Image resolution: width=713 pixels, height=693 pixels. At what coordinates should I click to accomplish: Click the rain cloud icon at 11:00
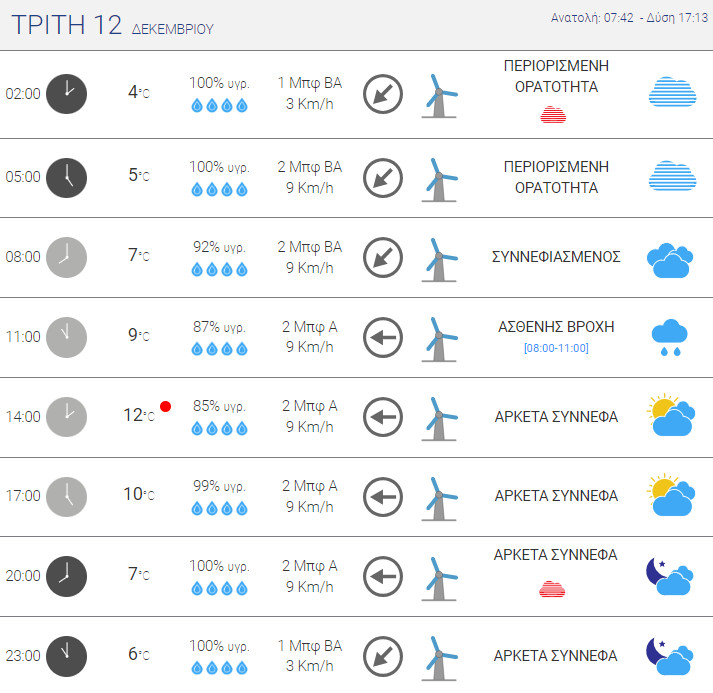click(x=669, y=338)
